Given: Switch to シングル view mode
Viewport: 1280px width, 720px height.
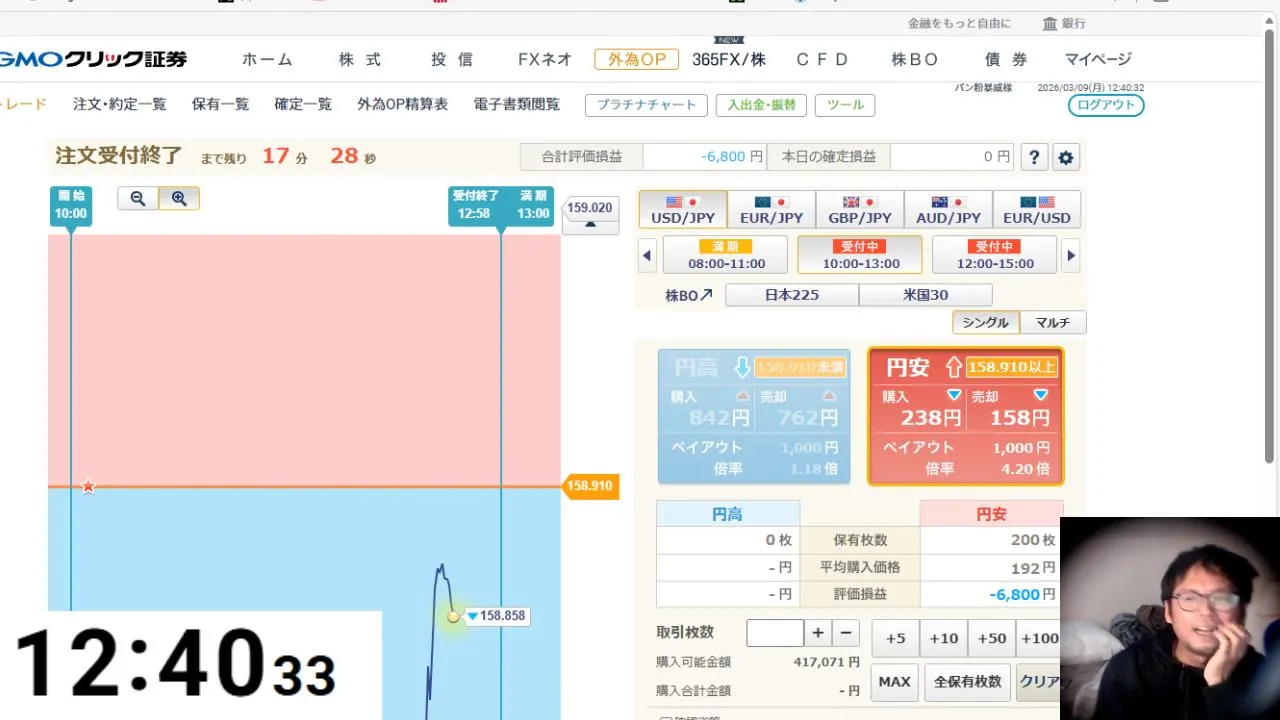Looking at the screenshot, I should pyautogui.click(x=986, y=322).
